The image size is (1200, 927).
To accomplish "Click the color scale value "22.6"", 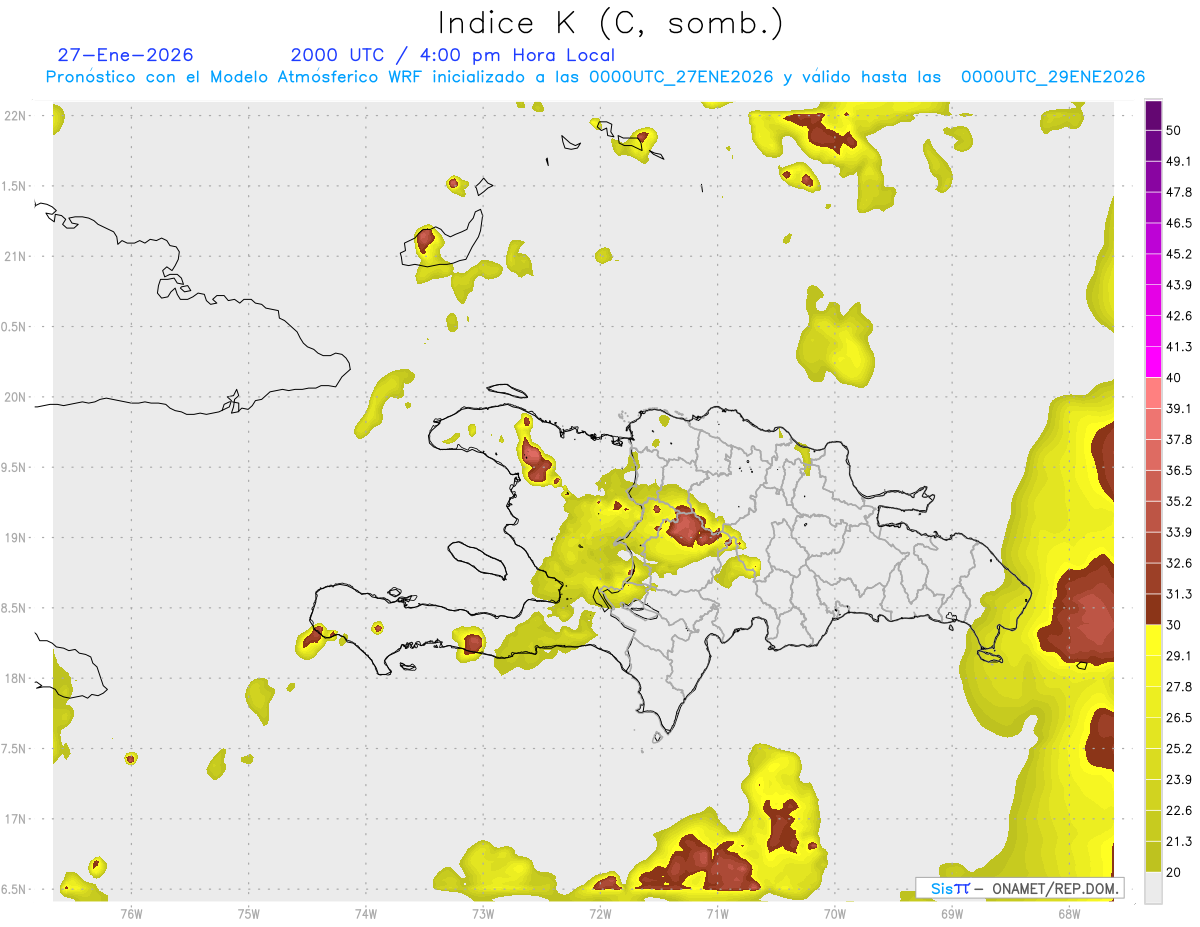I will click(x=1179, y=810).
